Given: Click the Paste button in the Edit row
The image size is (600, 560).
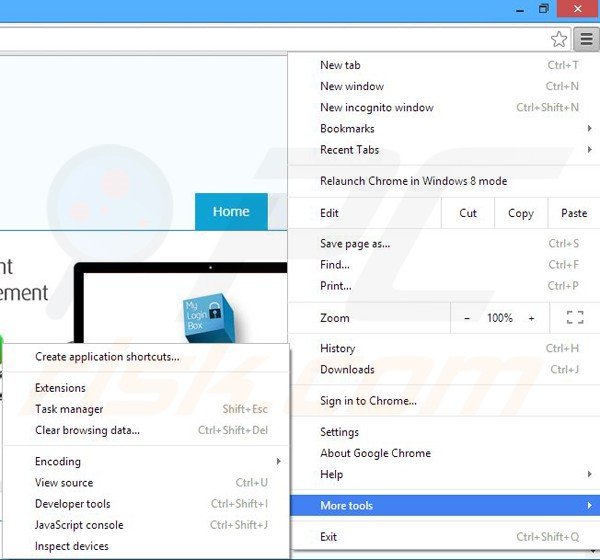Looking at the screenshot, I should pyautogui.click(x=574, y=213).
